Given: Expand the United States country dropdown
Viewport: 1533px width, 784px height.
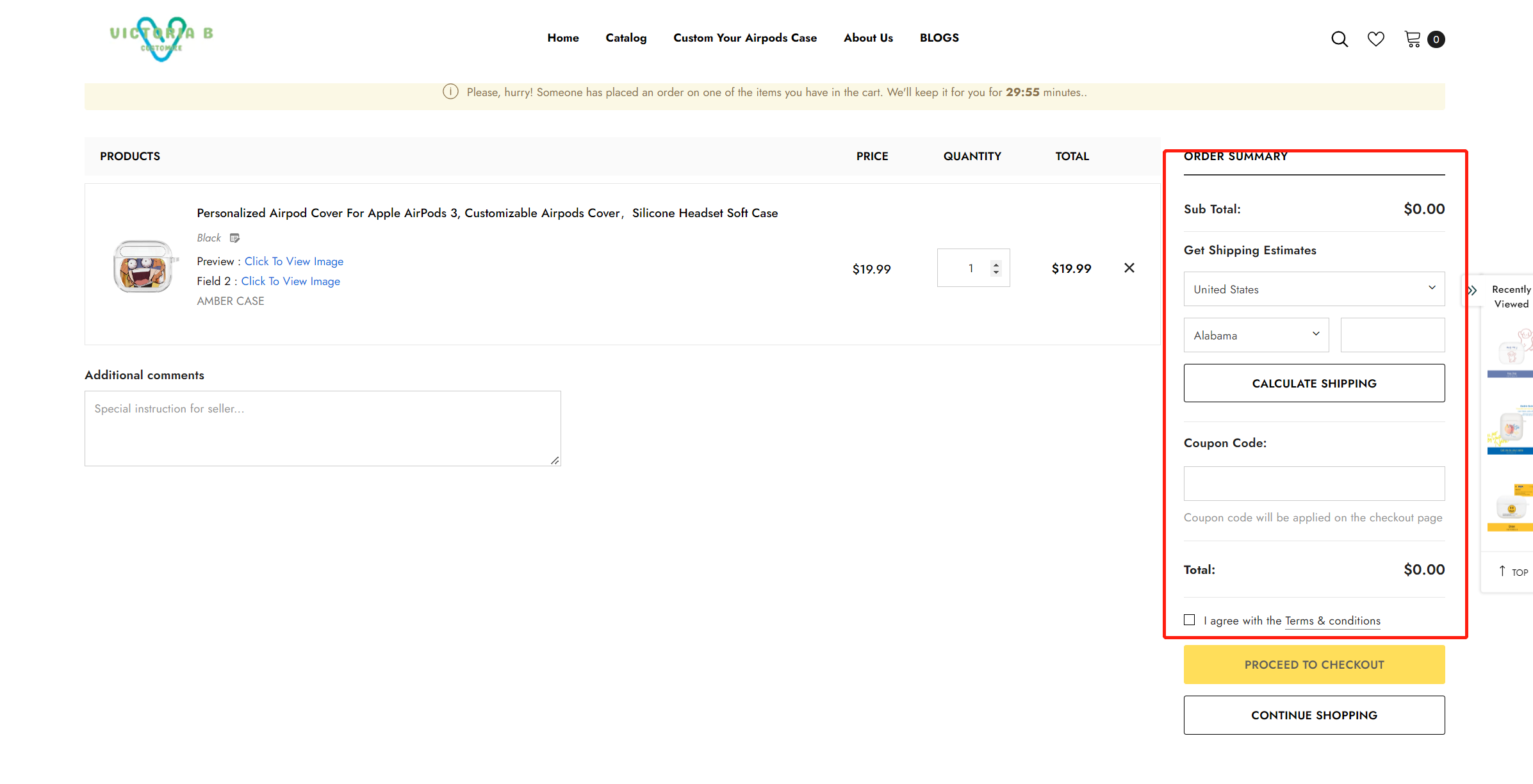Looking at the screenshot, I should pyautogui.click(x=1314, y=289).
